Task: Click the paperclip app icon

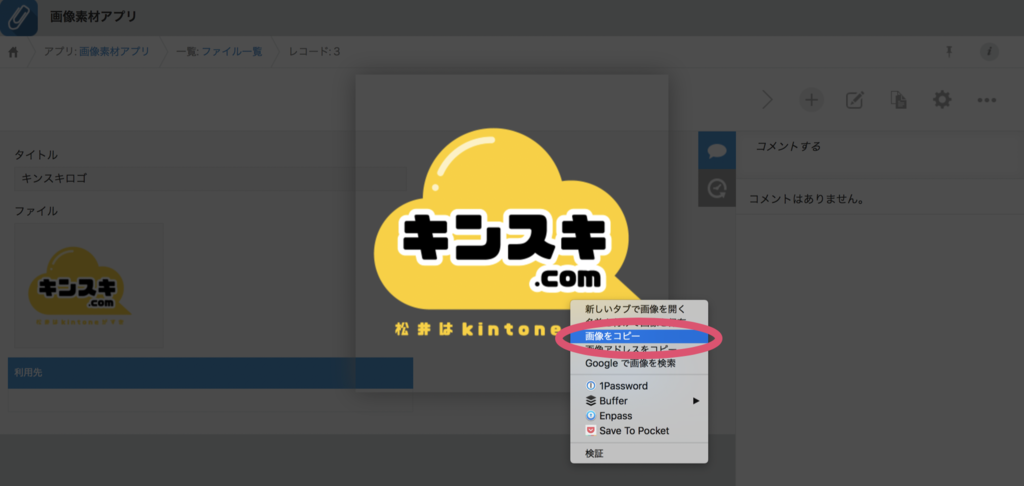Action: tap(18, 17)
